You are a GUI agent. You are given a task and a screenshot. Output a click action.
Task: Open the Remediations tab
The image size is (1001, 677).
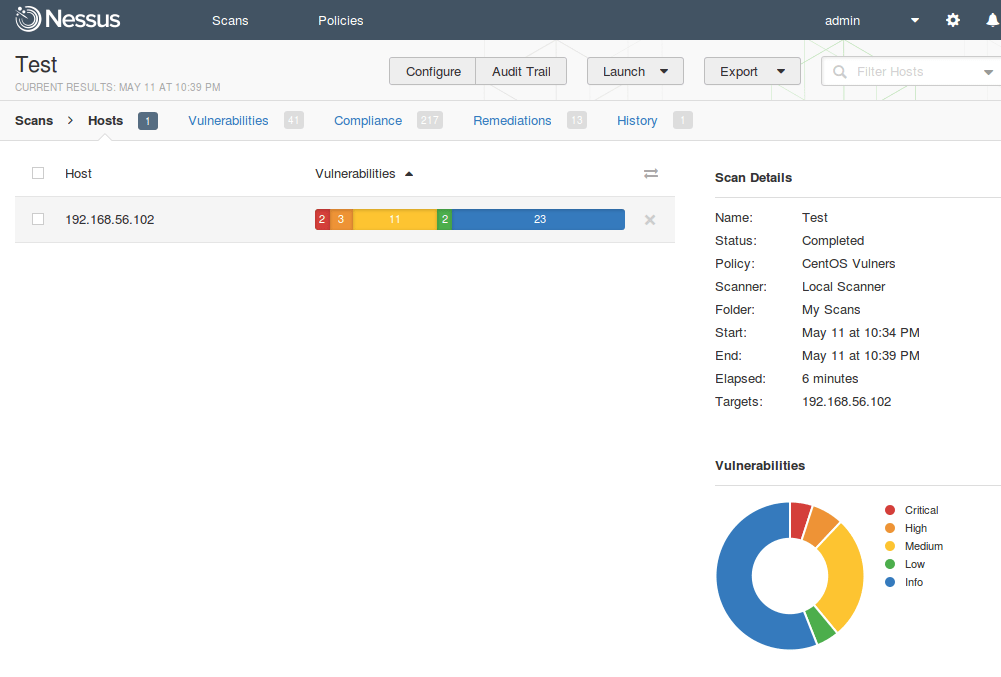click(512, 120)
